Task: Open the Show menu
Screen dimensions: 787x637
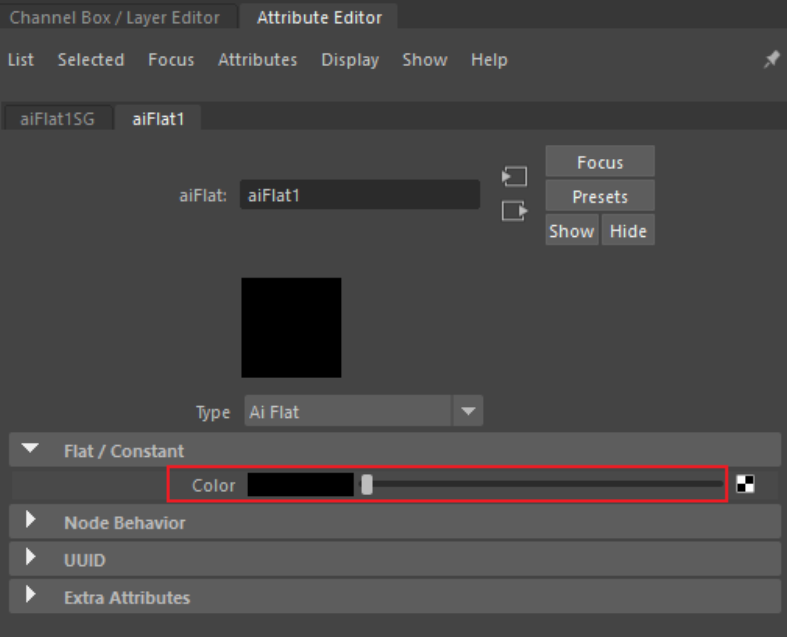Action: click(x=425, y=60)
